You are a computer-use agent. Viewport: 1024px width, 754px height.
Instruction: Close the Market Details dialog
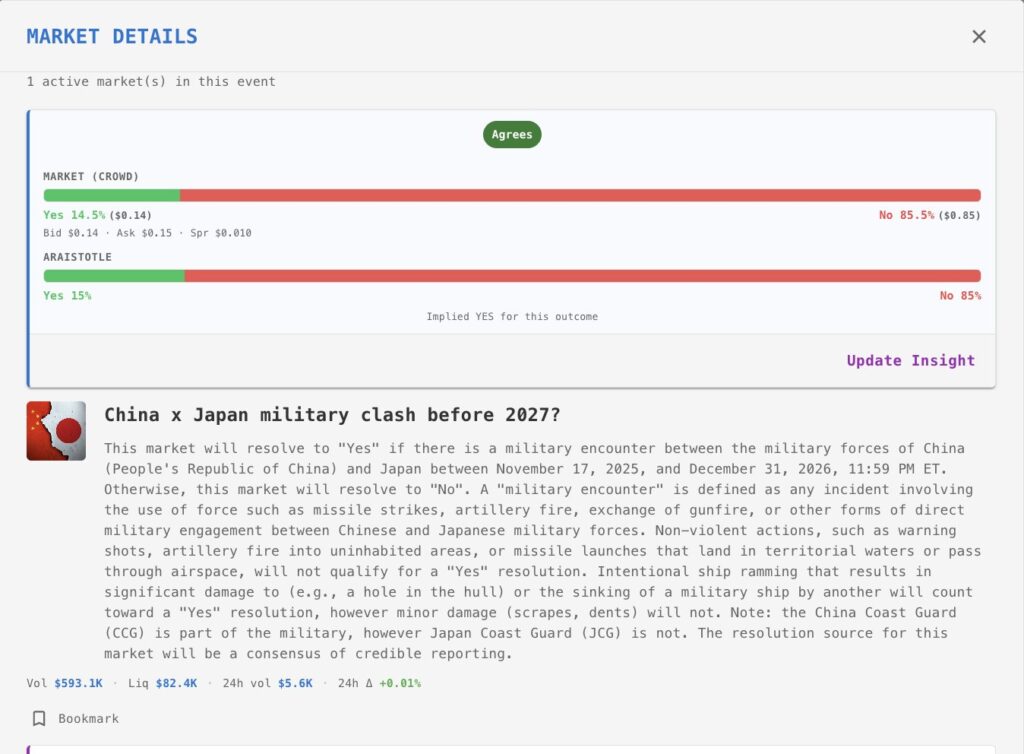(978, 37)
